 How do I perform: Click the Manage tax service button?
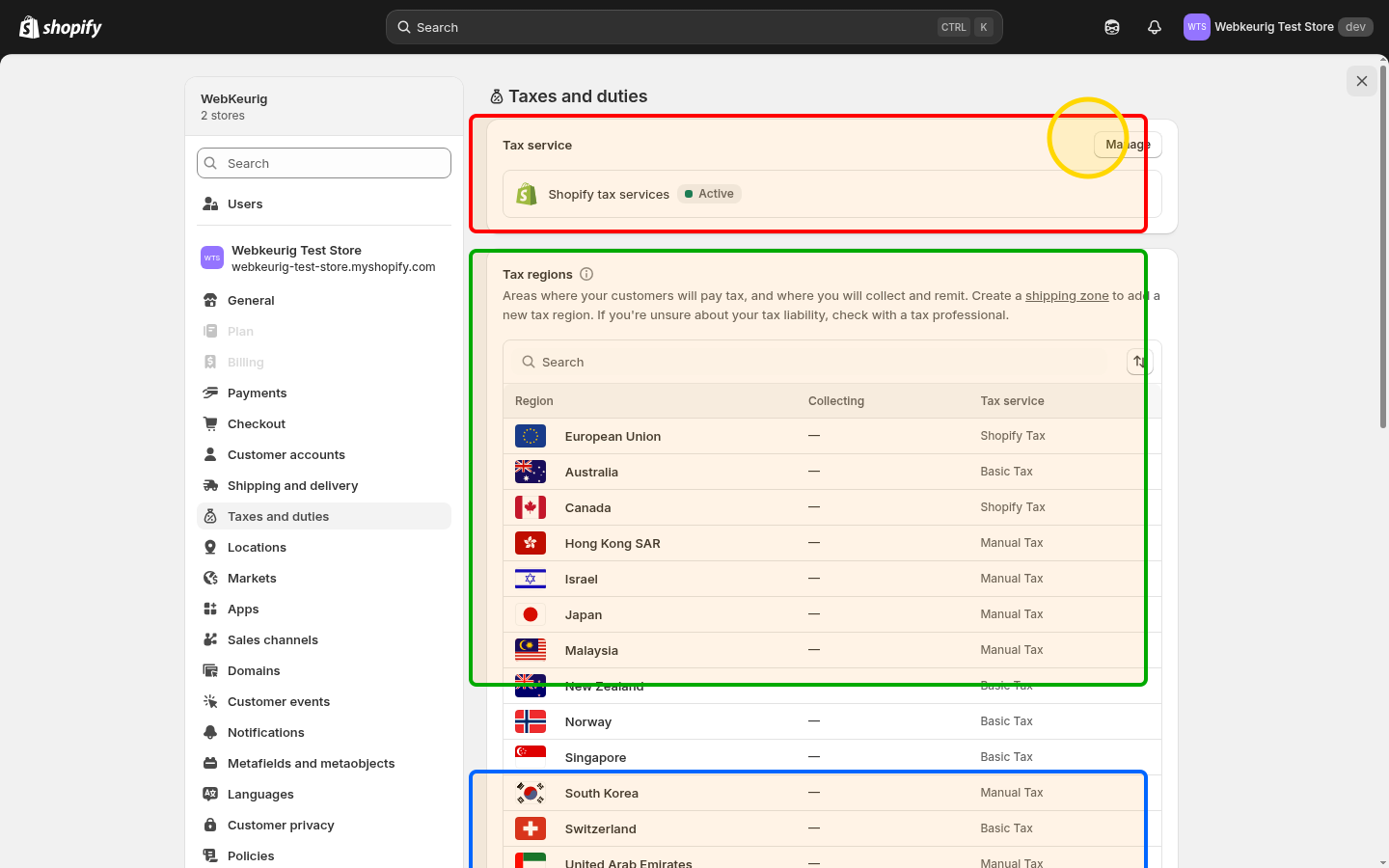point(1128,145)
